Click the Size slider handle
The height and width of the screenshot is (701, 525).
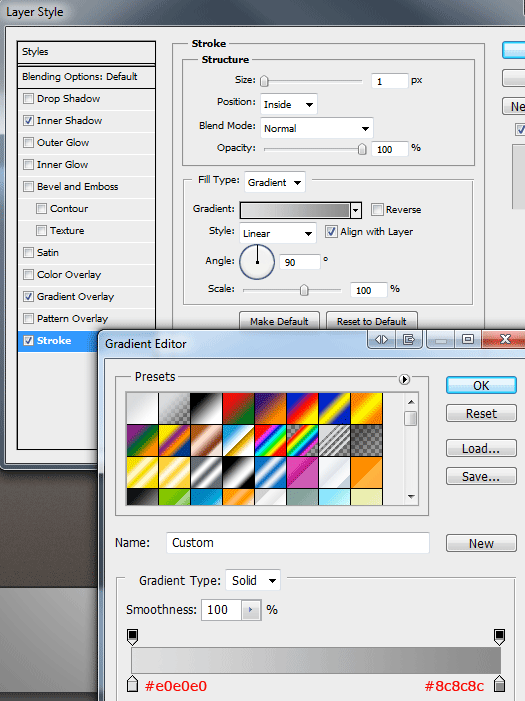click(264, 81)
